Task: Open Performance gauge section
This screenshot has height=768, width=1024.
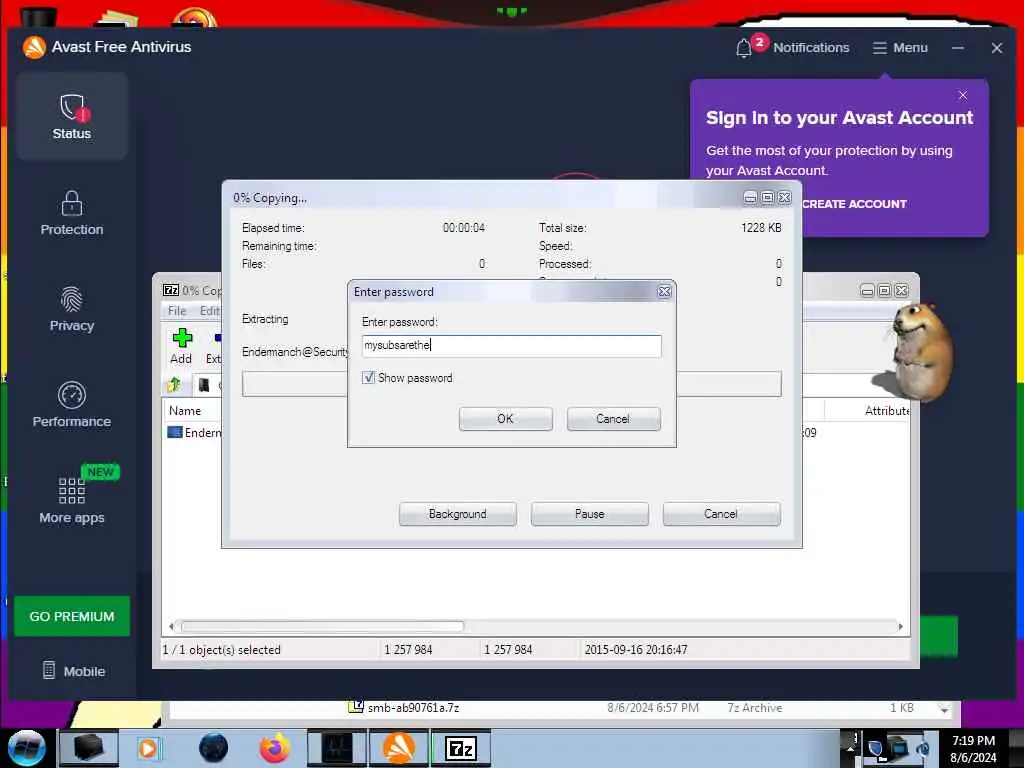Action: pos(72,405)
